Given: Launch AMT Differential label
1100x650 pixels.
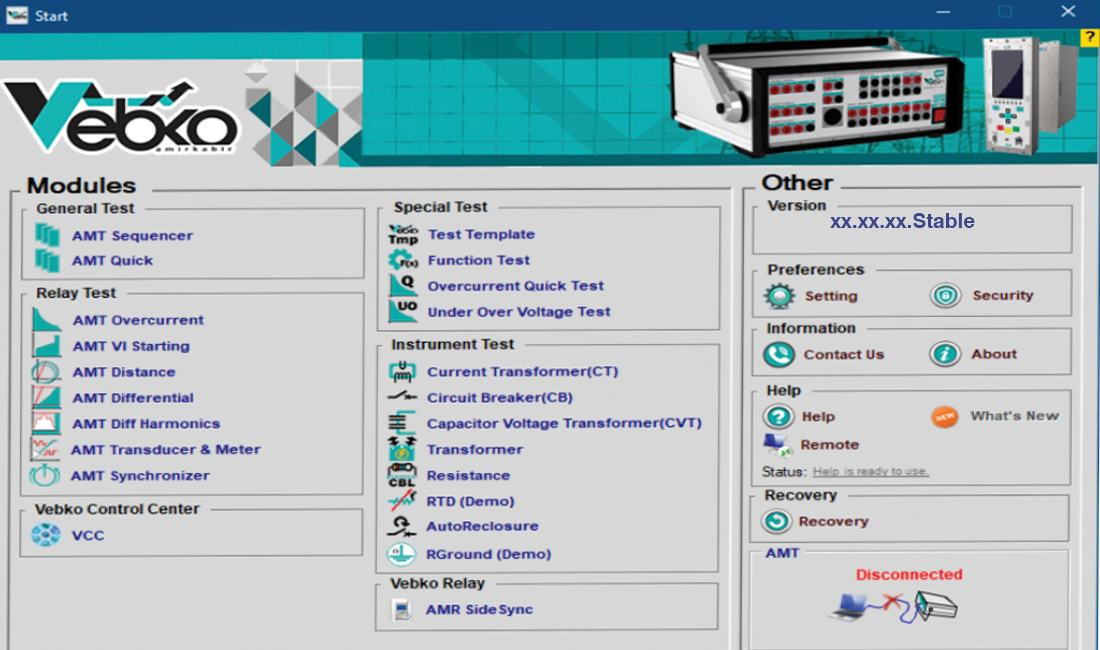Looking at the screenshot, I should (x=133, y=398).
